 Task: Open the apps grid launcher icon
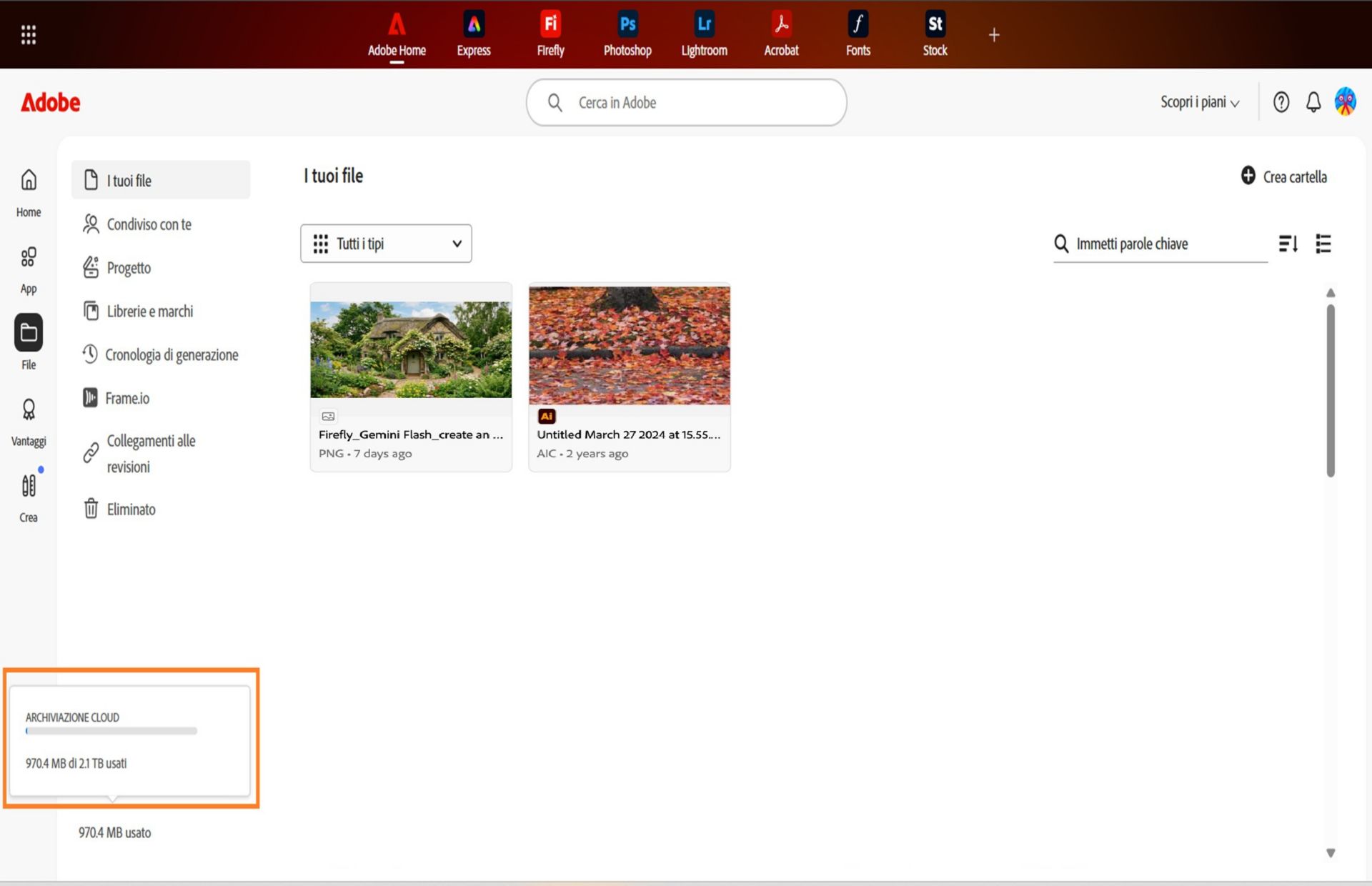click(x=29, y=34)
